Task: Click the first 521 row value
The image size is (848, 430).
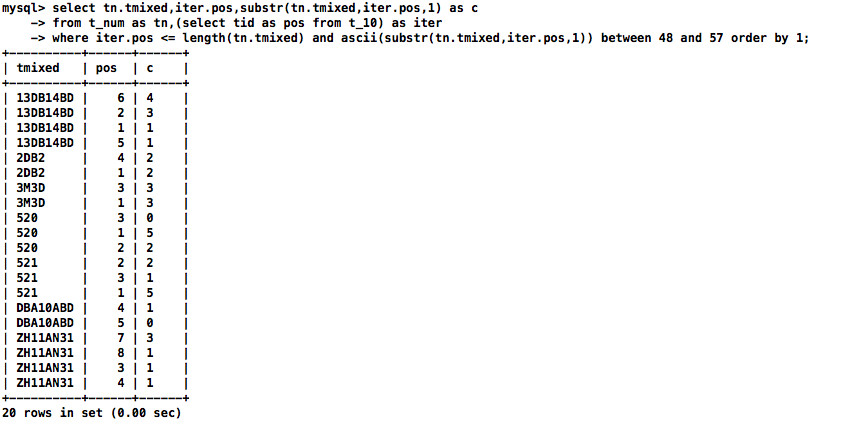Action: [27, 263]
